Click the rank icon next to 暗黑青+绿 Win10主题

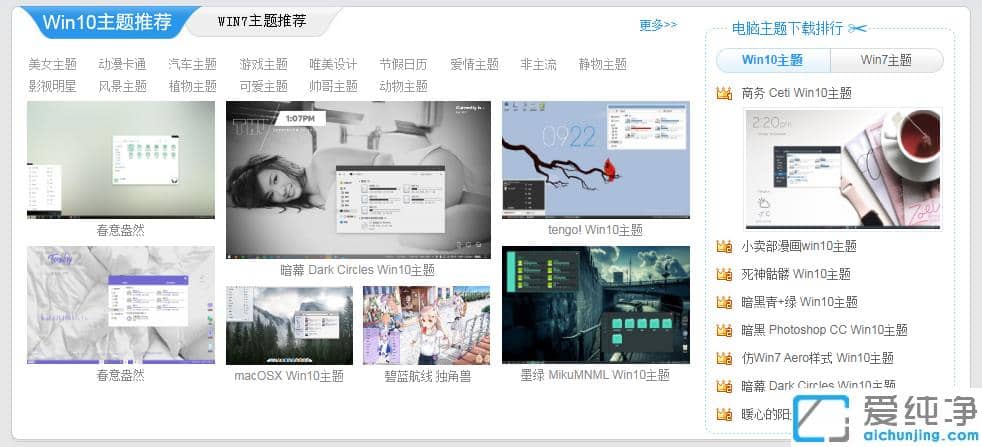pos(725,302)
